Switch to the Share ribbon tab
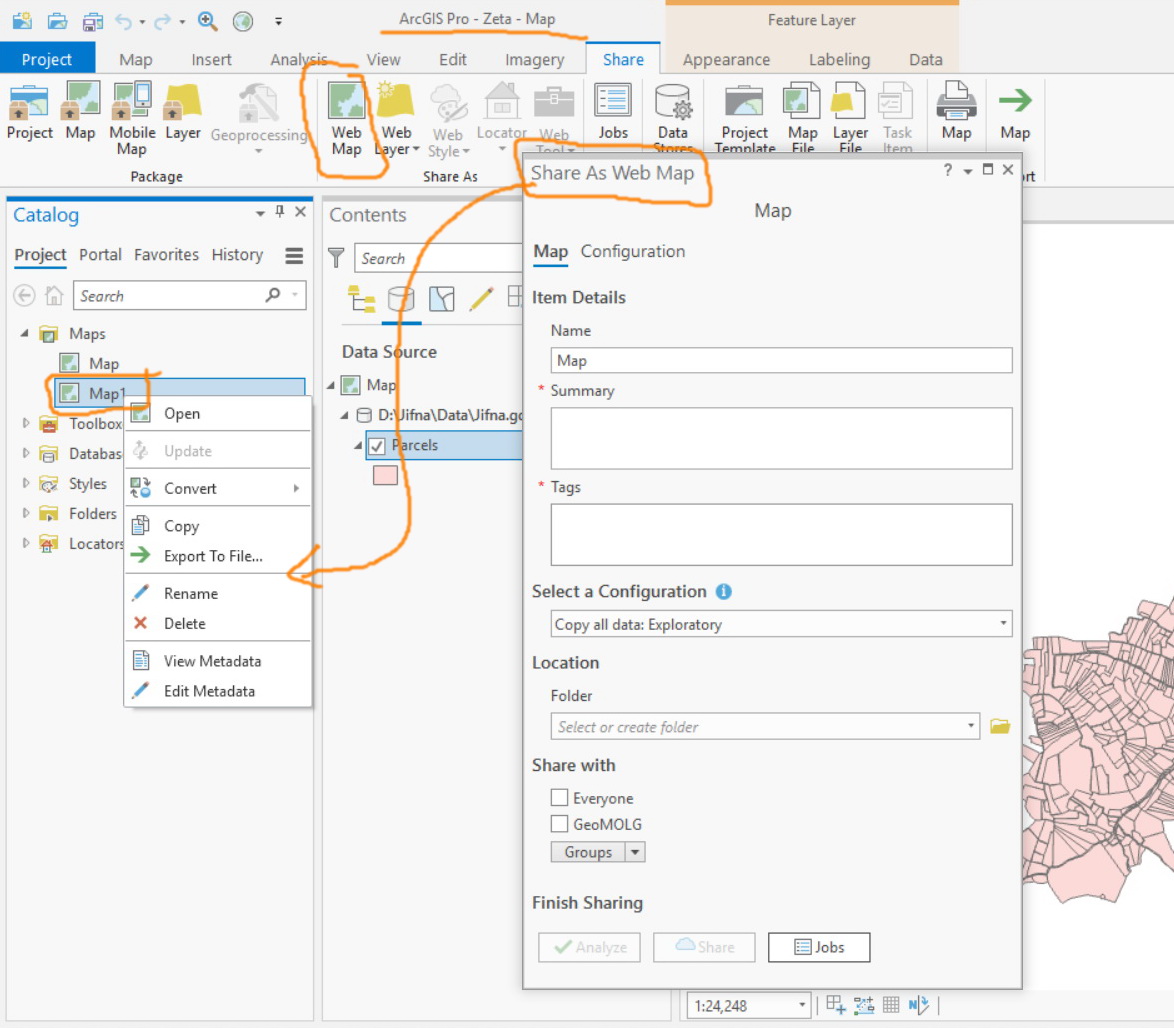 (x=623, y=59)
